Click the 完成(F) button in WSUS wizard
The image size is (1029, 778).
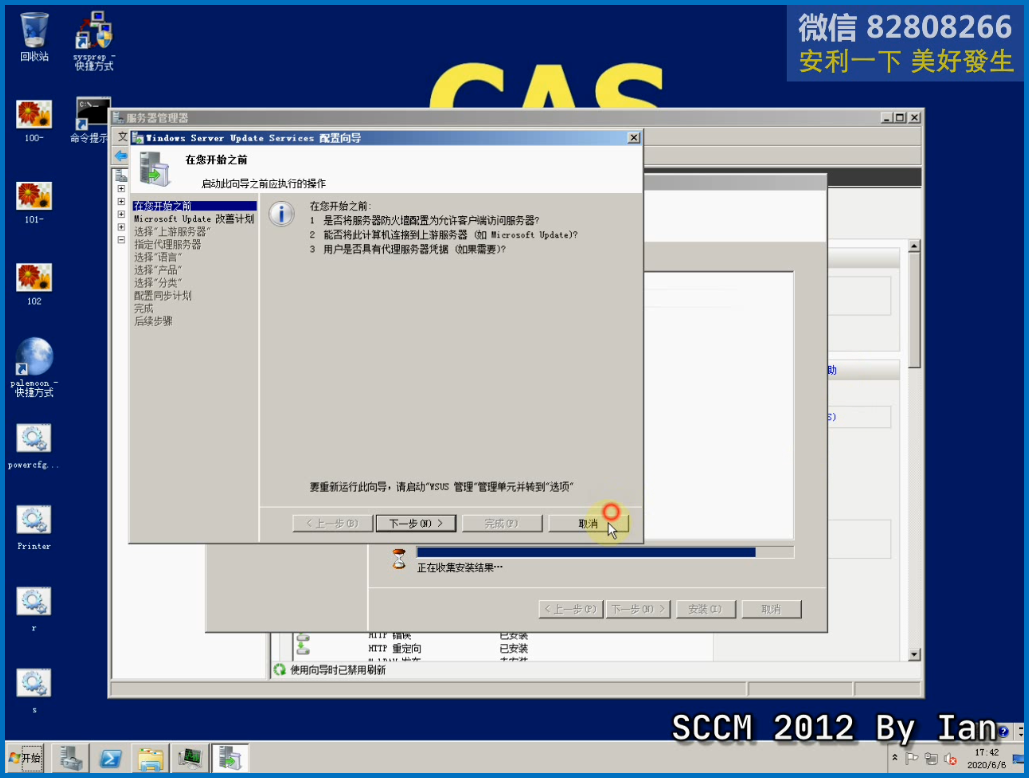502,523
